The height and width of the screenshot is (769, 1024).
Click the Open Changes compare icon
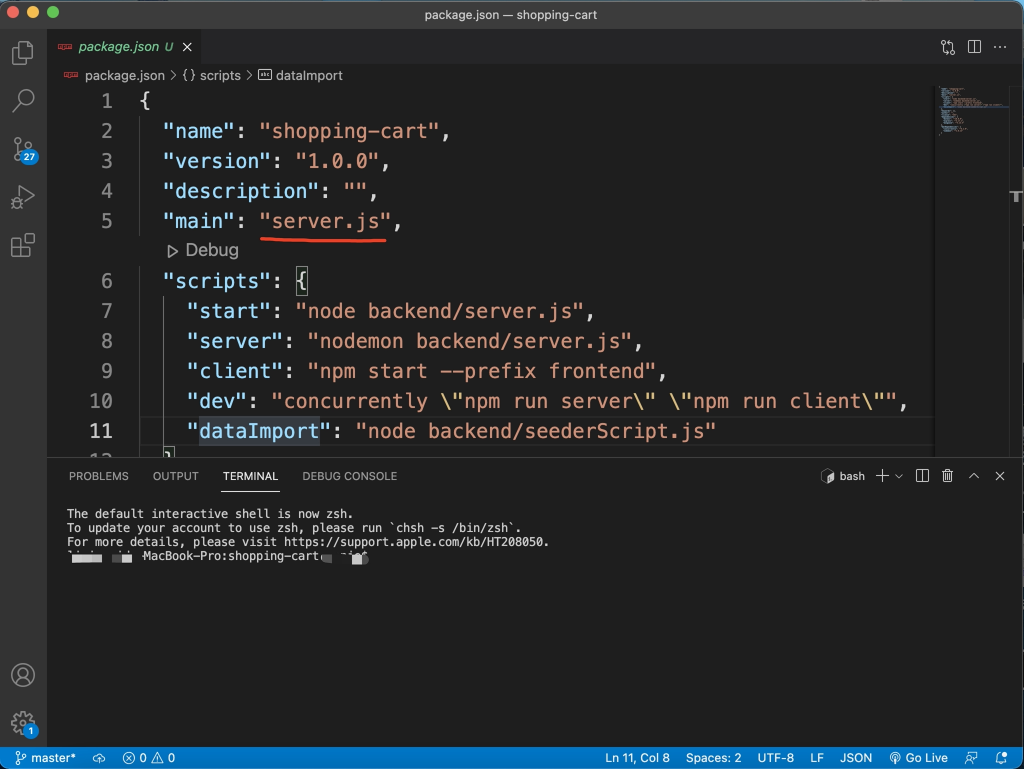pyautogui.click(x=948, y=47)
